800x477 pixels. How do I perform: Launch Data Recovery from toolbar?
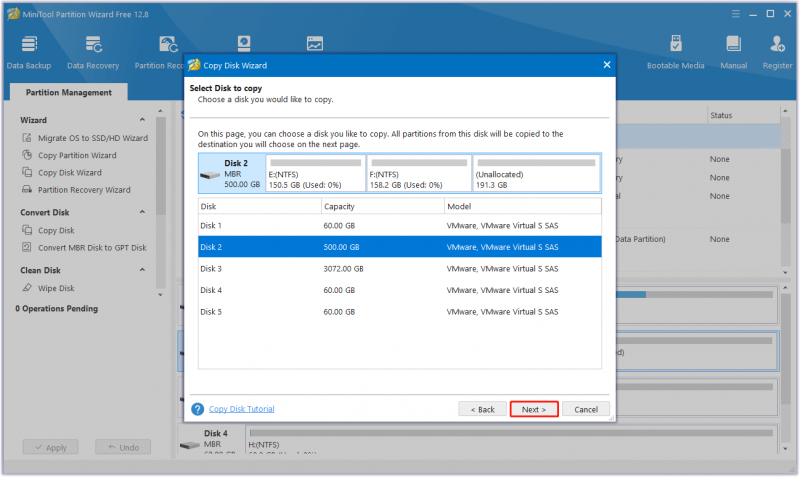coord(93,52)
